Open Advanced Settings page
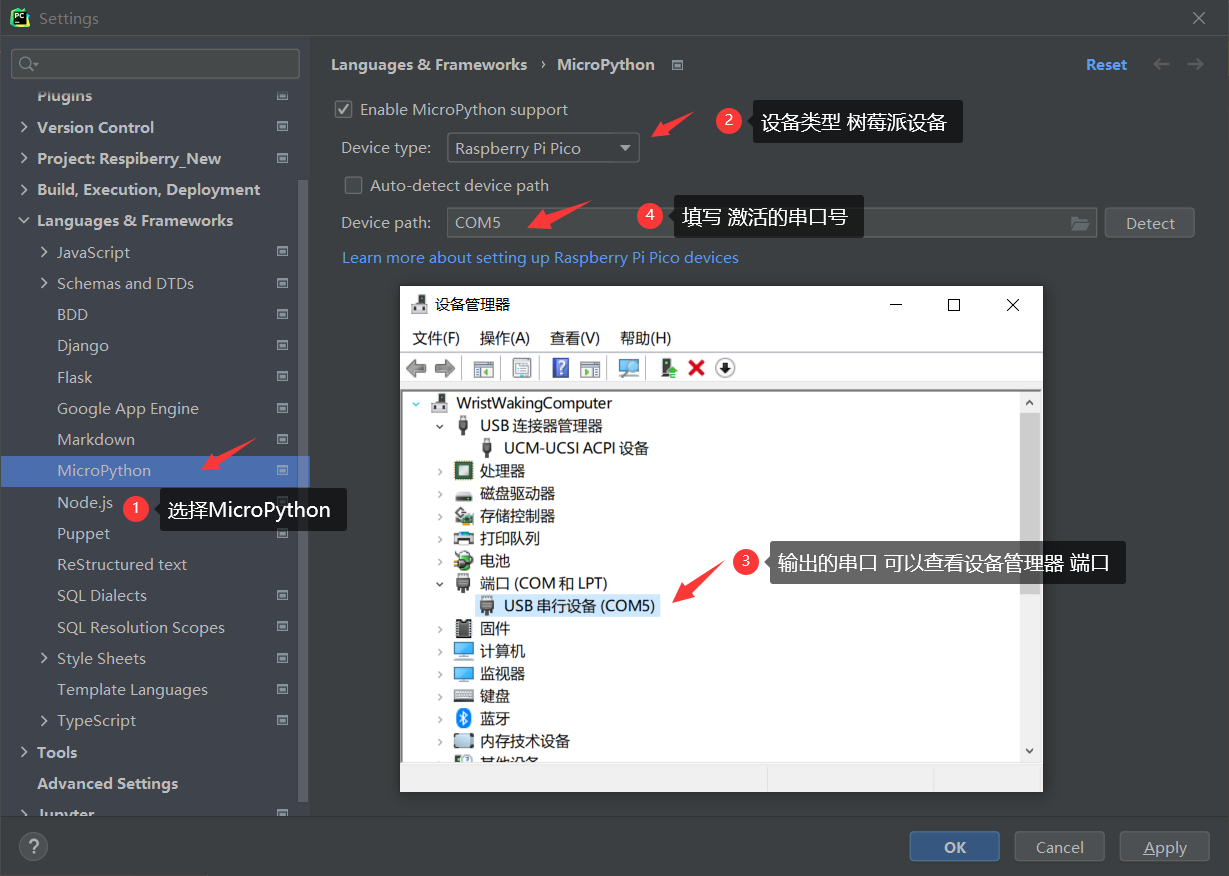 coord(107,783)
